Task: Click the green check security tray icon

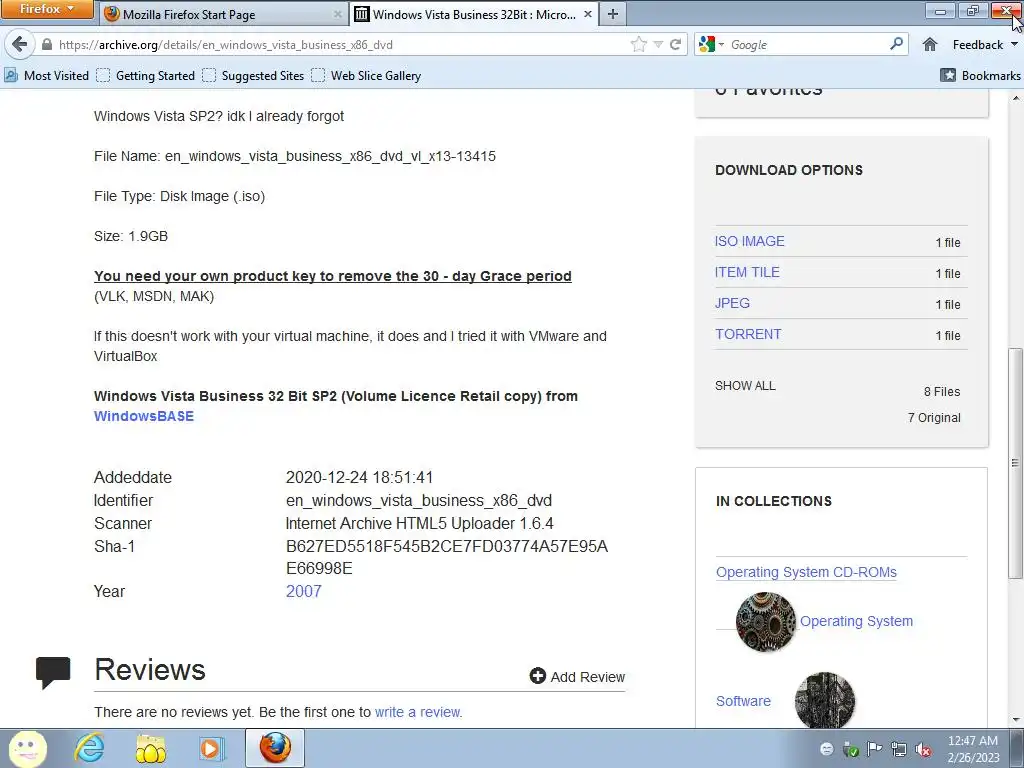Action: tap(850, 749)
